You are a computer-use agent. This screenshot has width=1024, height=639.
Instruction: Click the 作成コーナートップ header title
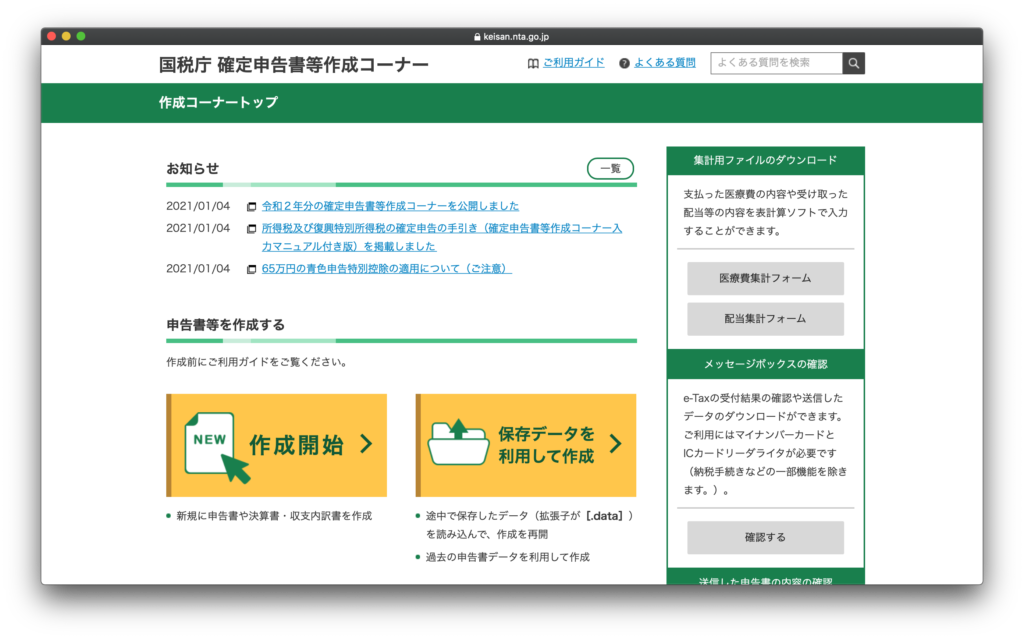coord(218,103)
